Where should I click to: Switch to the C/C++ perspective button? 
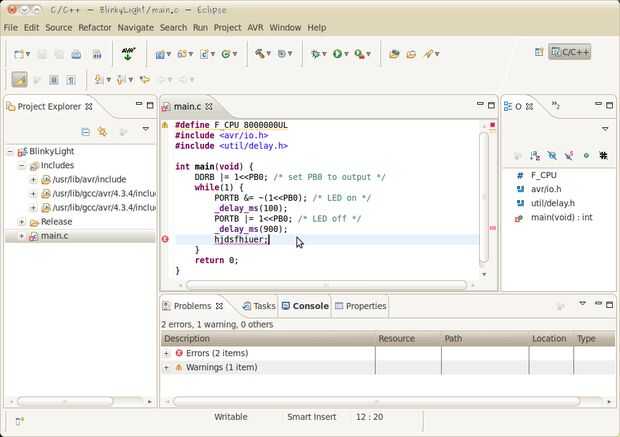(570, 52)
